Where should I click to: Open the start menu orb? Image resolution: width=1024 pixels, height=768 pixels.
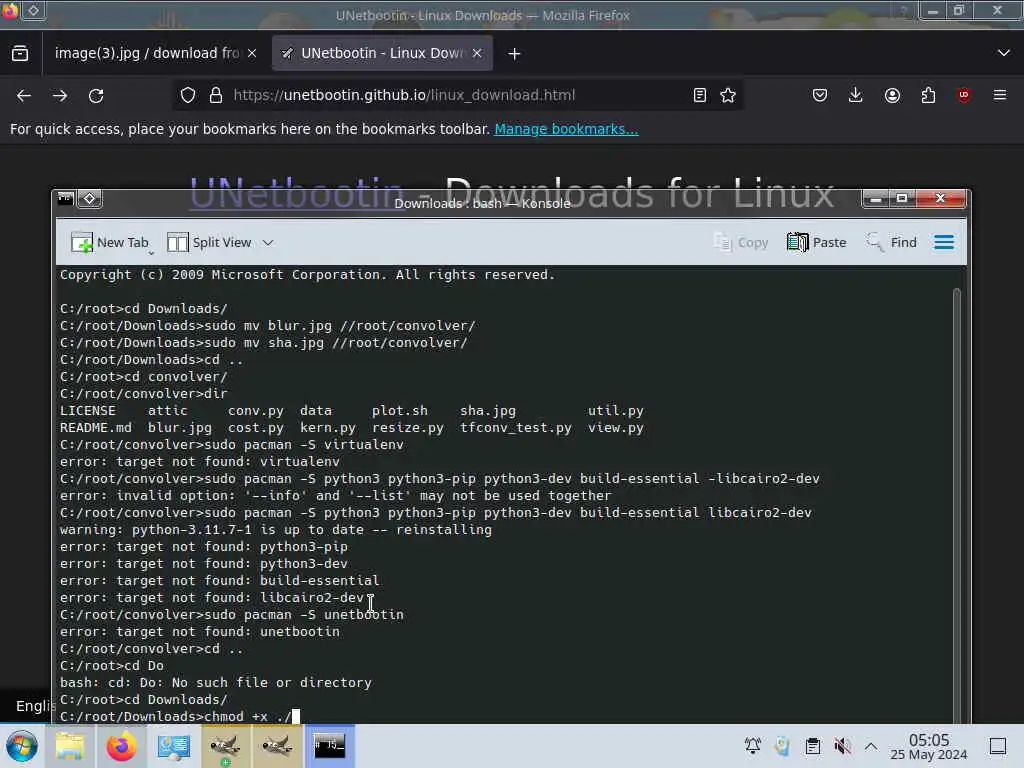(22, 746)
